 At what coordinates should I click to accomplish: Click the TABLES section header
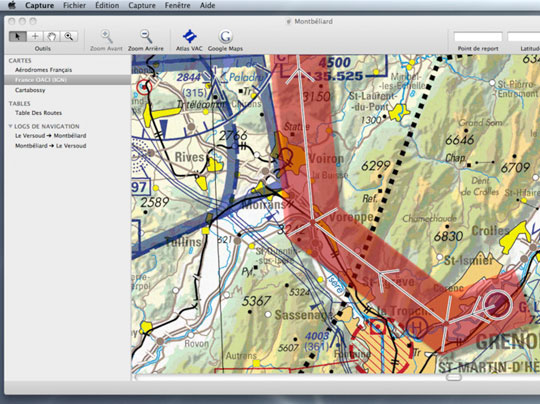pos(20,104)
